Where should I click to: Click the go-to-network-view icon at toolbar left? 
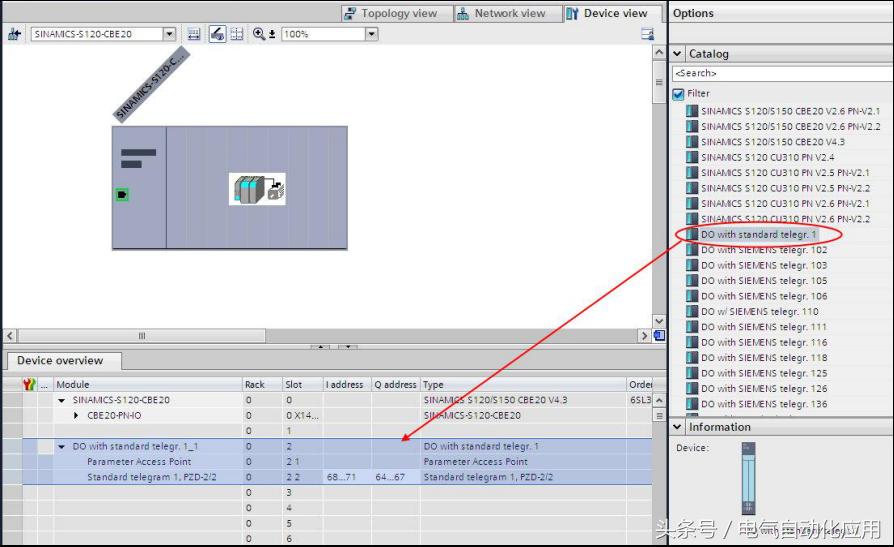click(14, 34)
